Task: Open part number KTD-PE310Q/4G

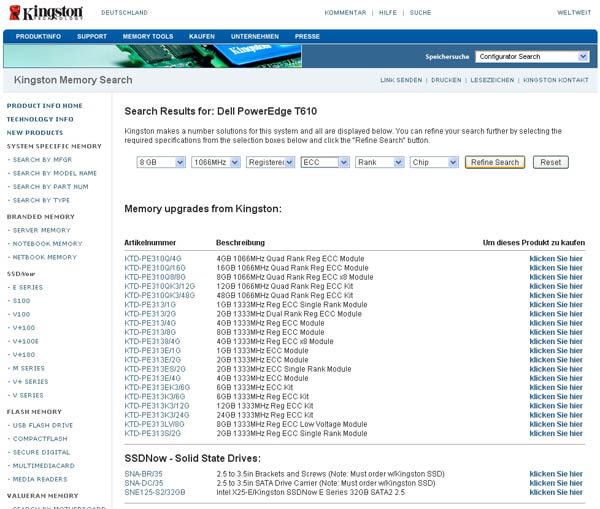Action: tap(153, 259)
